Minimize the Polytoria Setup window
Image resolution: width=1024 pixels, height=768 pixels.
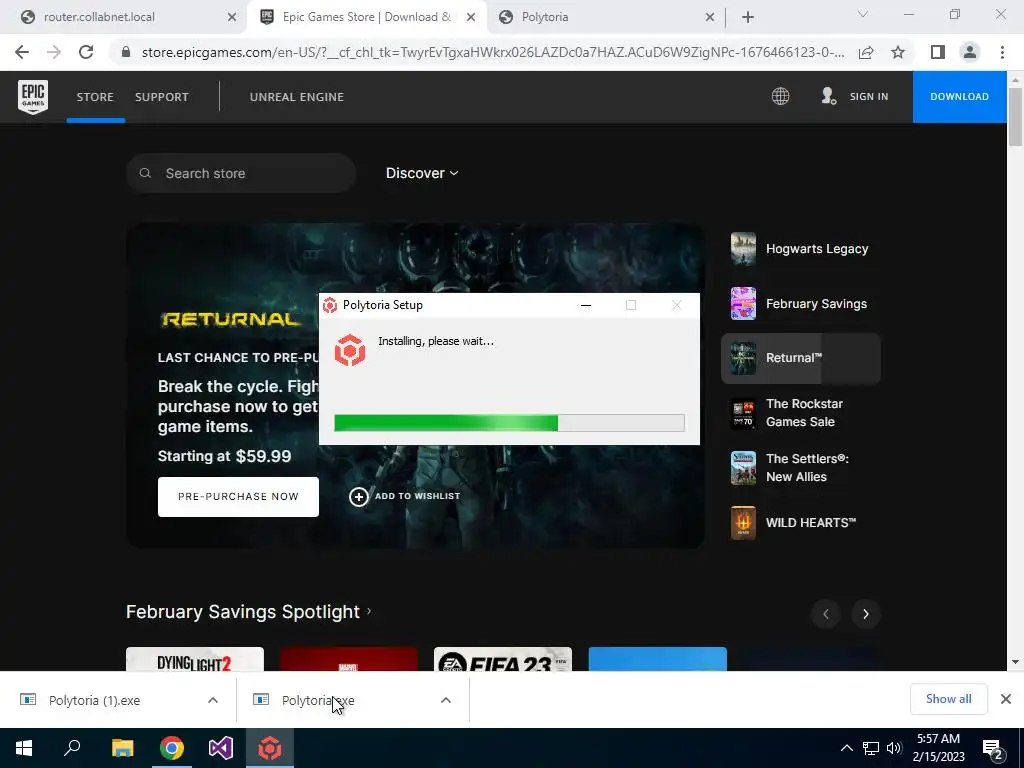586,305
